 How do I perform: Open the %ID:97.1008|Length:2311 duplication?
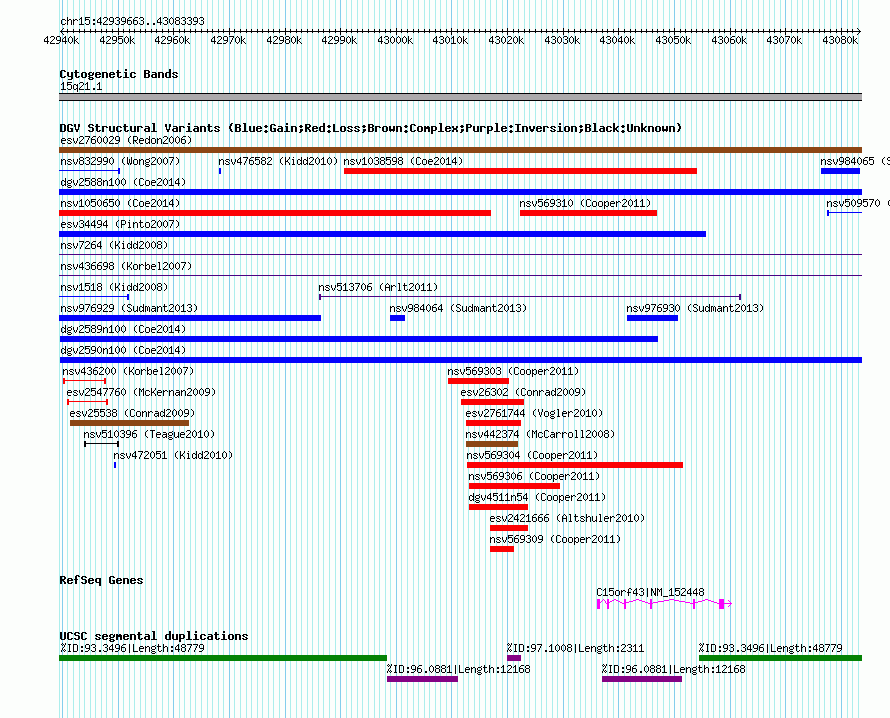point(514,658)
